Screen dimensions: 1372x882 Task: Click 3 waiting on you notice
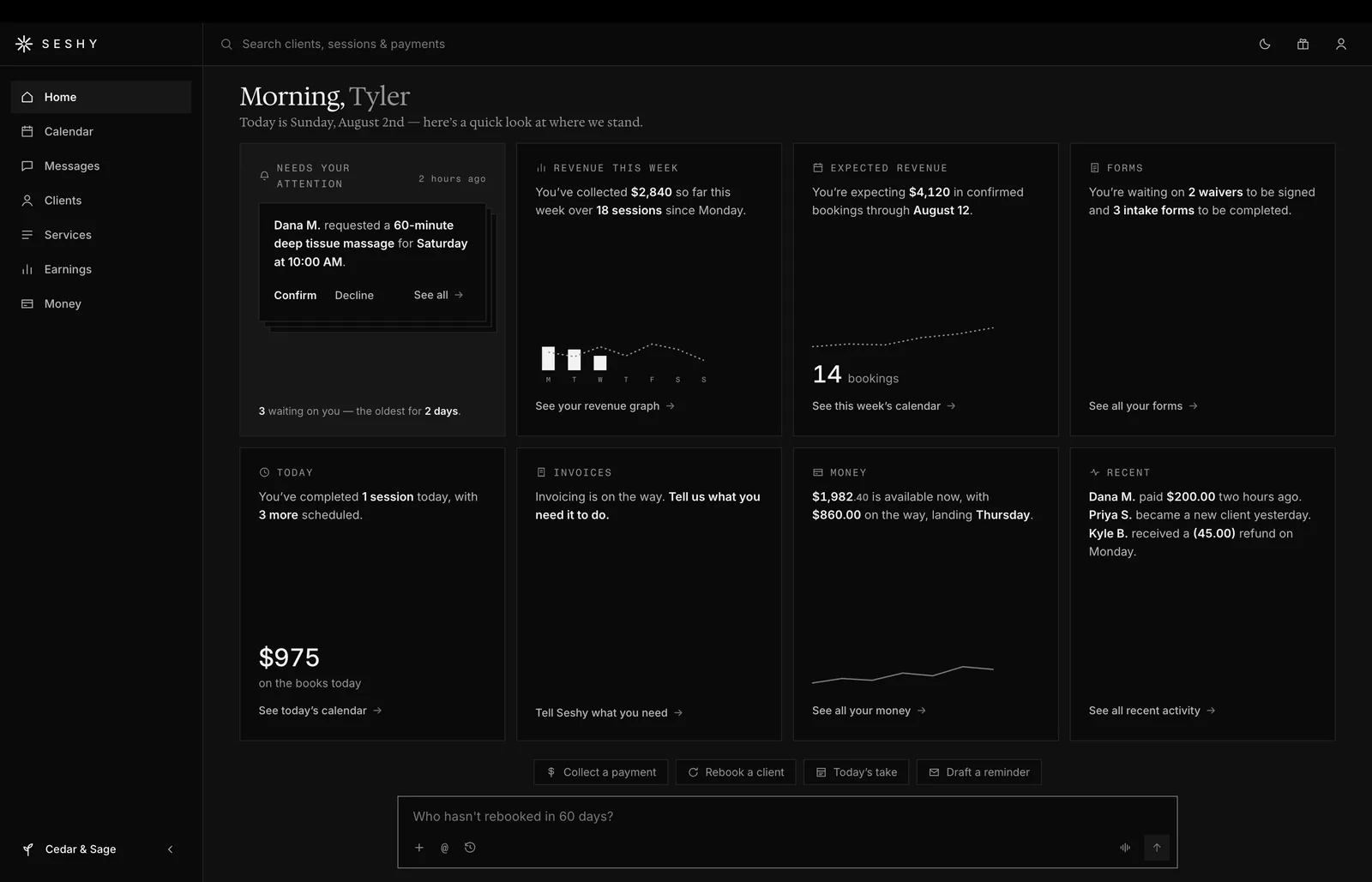(359, 411)
